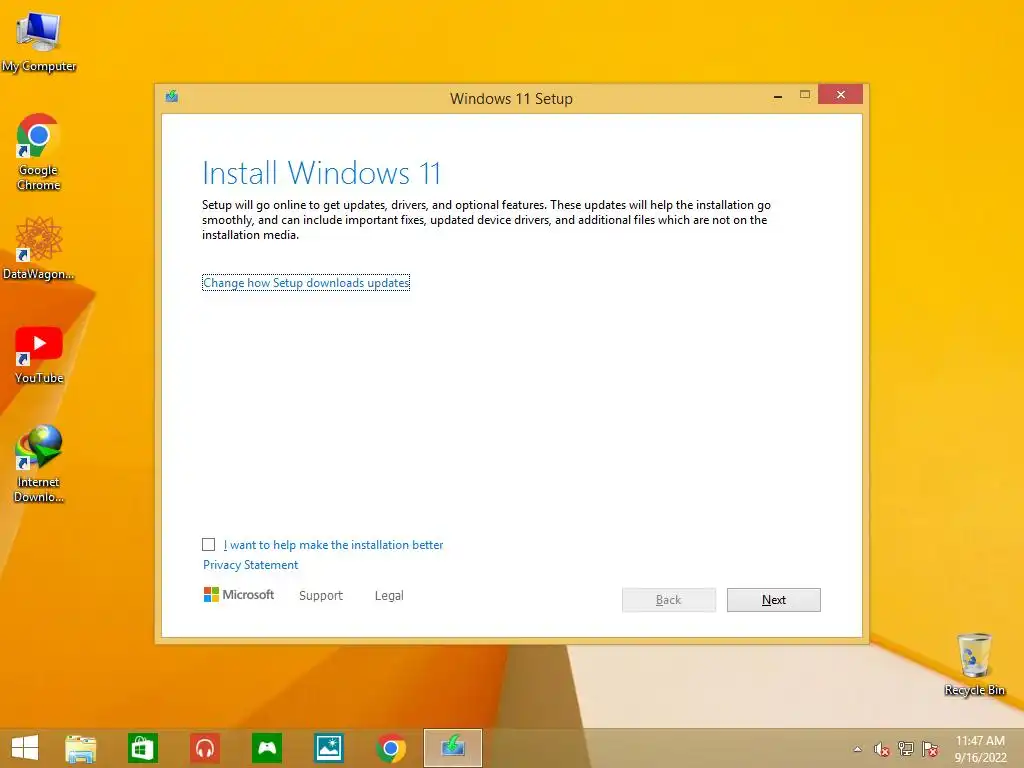This screenshot has width=1024, height=768.
Task: Open the Photos app in taskbar
Action: click(x=328, y=748)
